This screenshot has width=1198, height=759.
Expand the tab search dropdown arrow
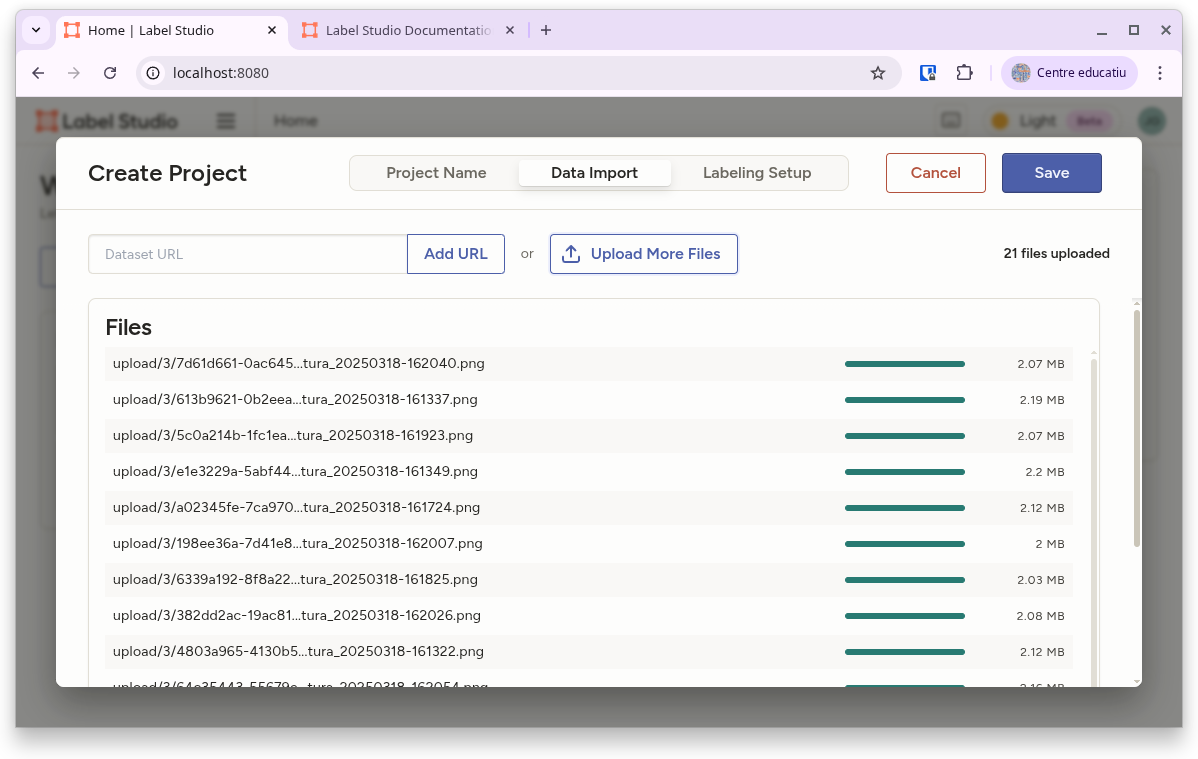coord(36,30)
